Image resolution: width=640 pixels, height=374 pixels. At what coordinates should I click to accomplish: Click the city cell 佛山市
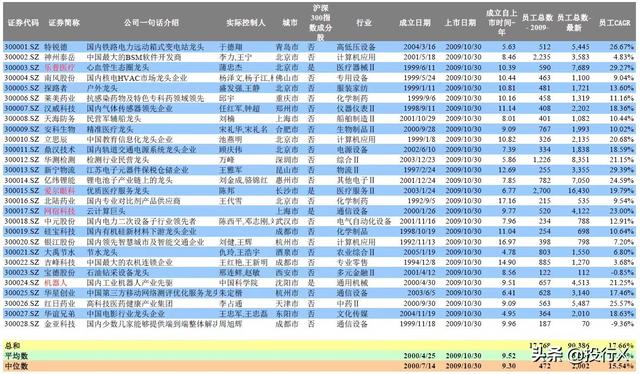pos(287,78)
